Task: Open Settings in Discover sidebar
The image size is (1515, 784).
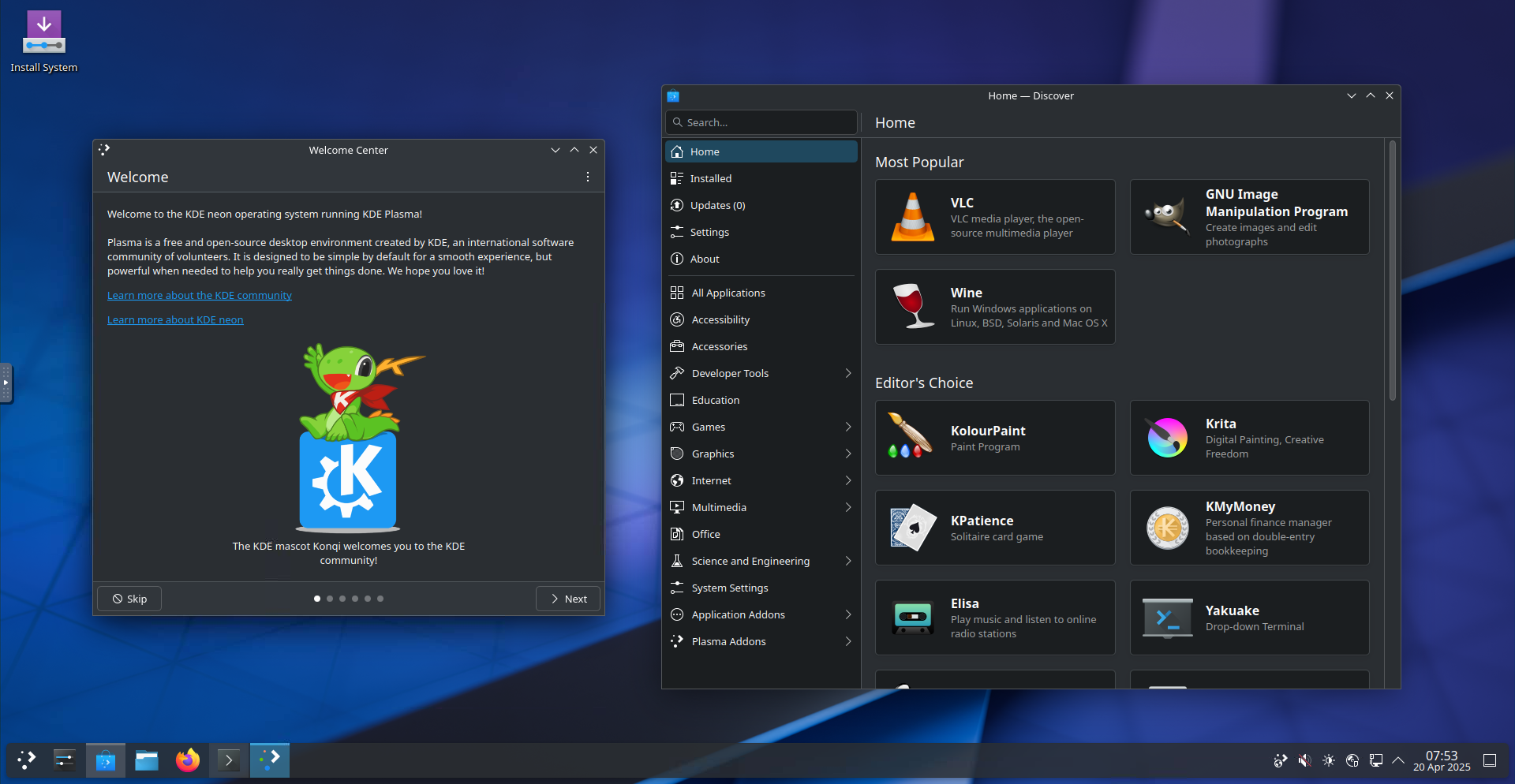Action: click(x=761, y=232)
